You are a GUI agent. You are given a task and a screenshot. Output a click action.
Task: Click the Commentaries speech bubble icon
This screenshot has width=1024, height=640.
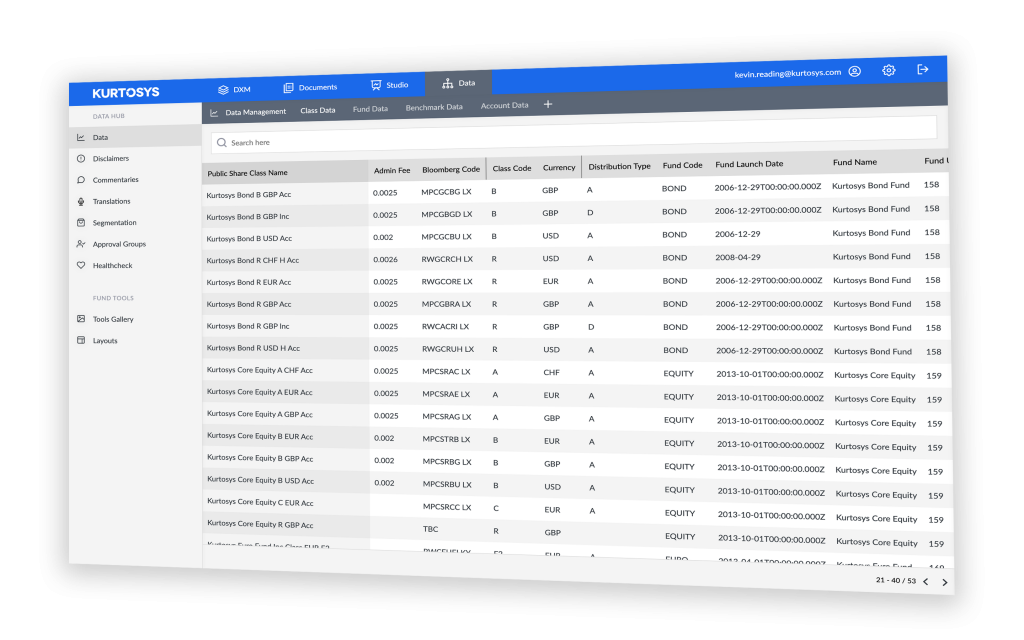coord(81,180)
